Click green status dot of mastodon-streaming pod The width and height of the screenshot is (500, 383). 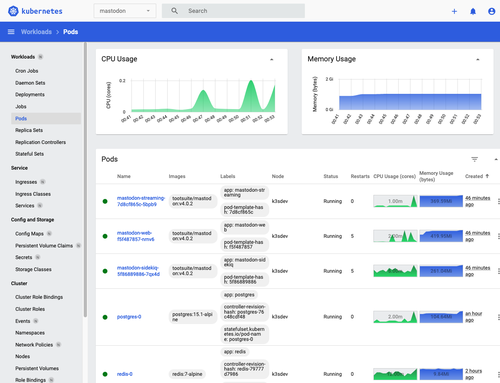pos(105,201)
